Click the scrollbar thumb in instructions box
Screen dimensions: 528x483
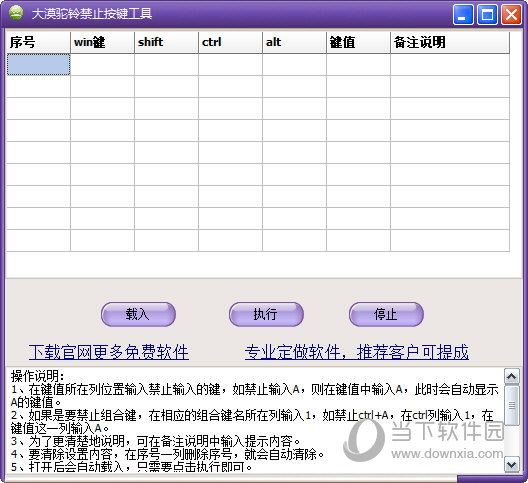click(512, 405)
